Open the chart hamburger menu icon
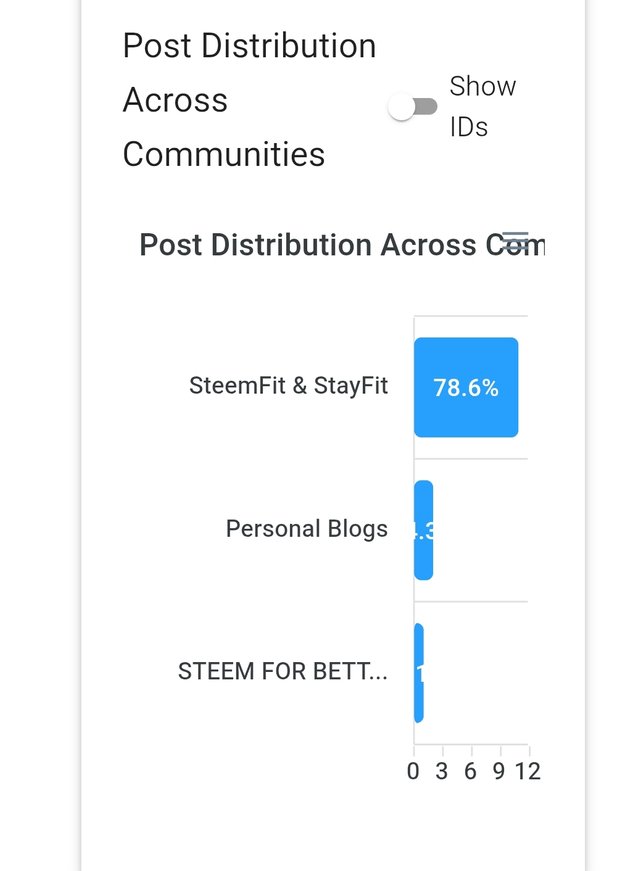 pos(515,242)
